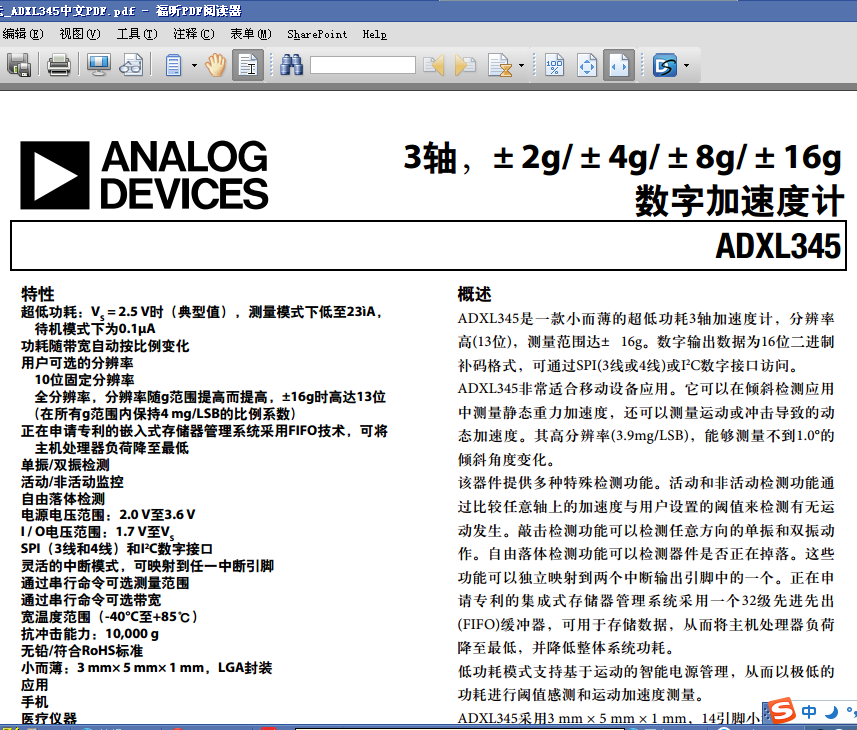The height and width of the screenshot is (730, 857).
Task: Click the line 单振/双振检测
Action: click(65, 465)
